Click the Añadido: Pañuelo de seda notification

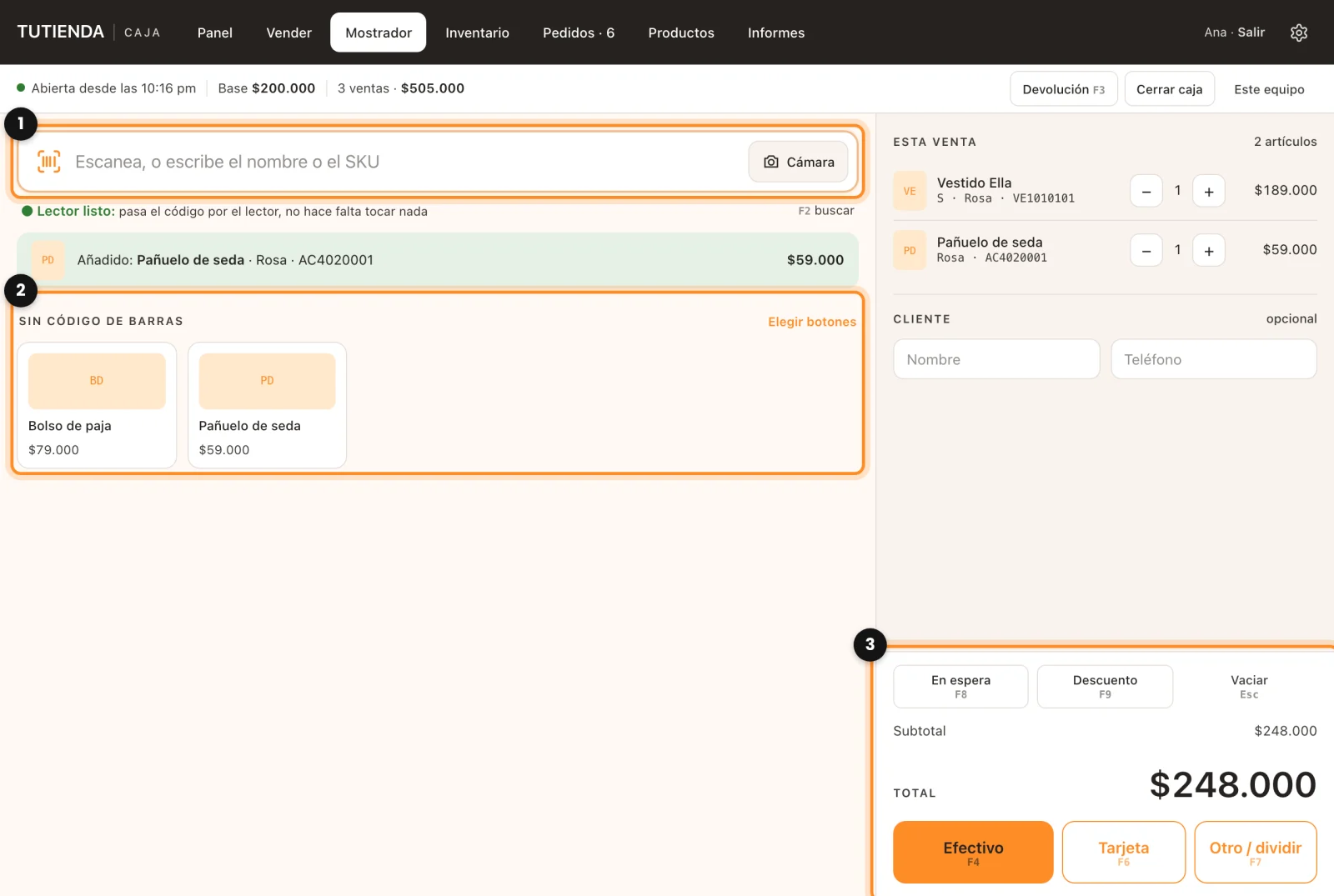tap(438, 260)
